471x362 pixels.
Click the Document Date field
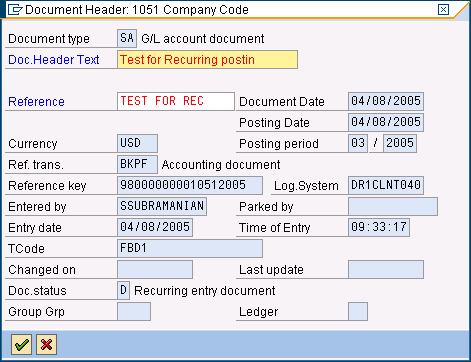(x=386, y=101)
